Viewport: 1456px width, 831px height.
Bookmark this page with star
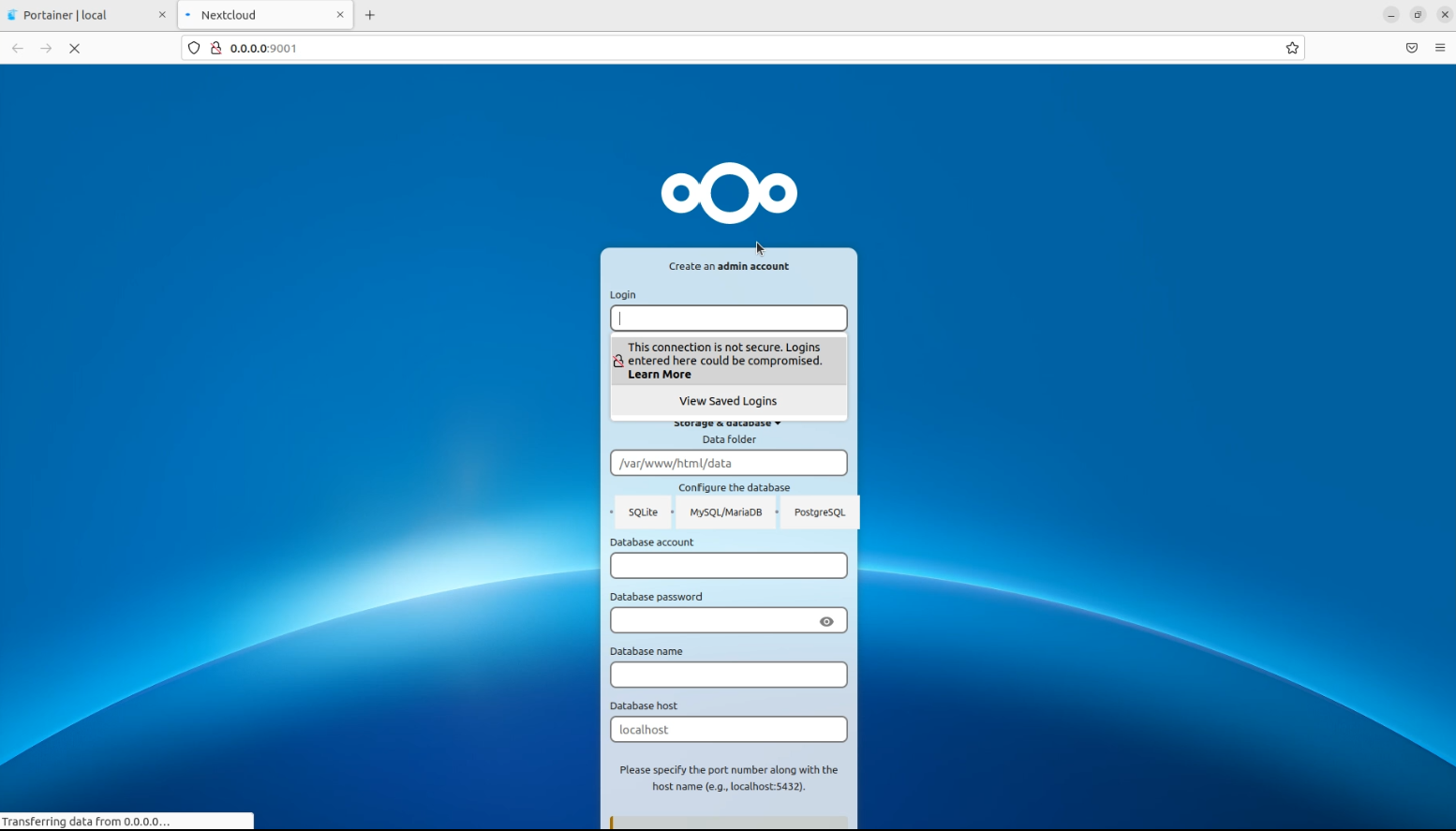1292,49
